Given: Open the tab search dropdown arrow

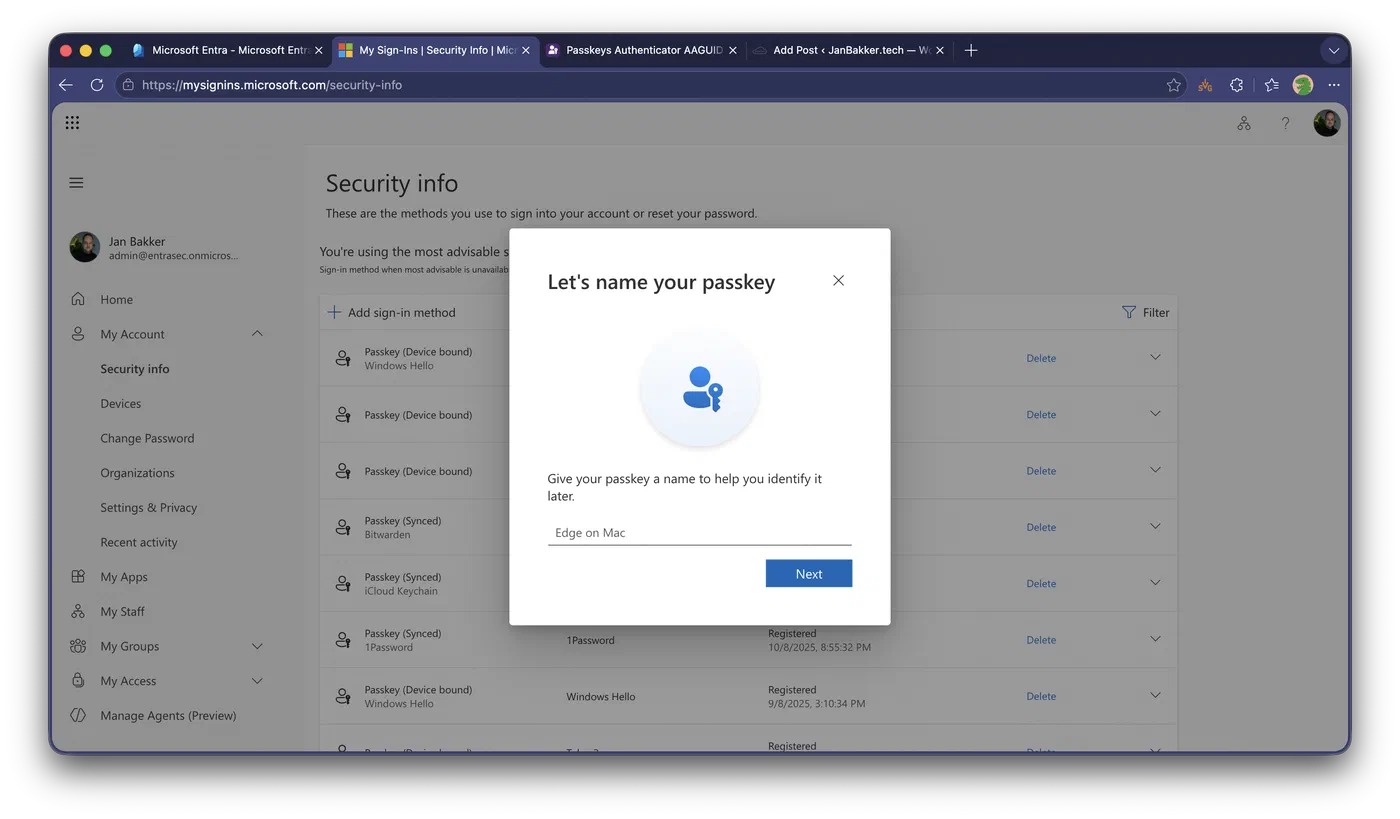Looking at the screenshot, I should (1334, 50).
